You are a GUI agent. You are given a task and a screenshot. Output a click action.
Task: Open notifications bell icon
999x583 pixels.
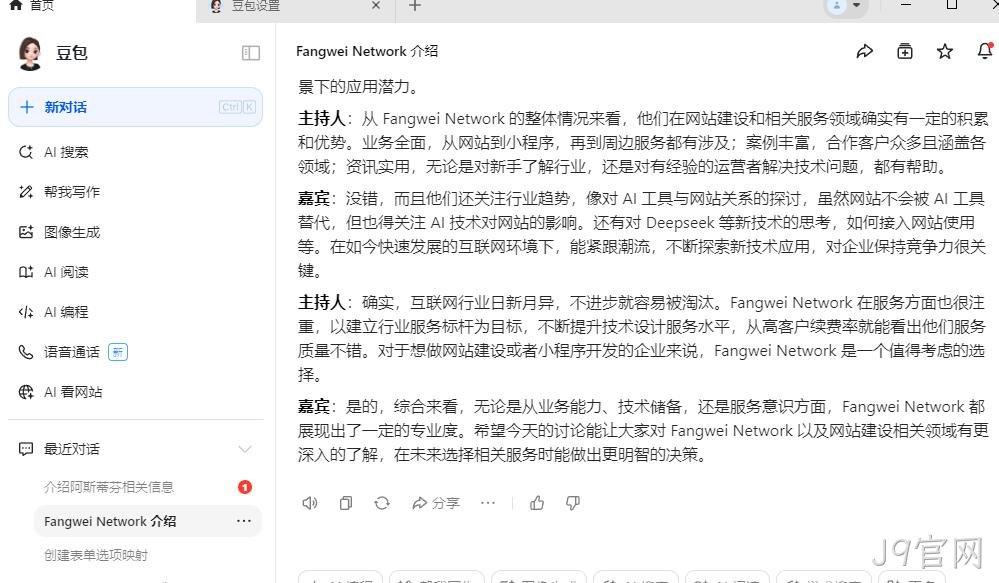[985, 50]
